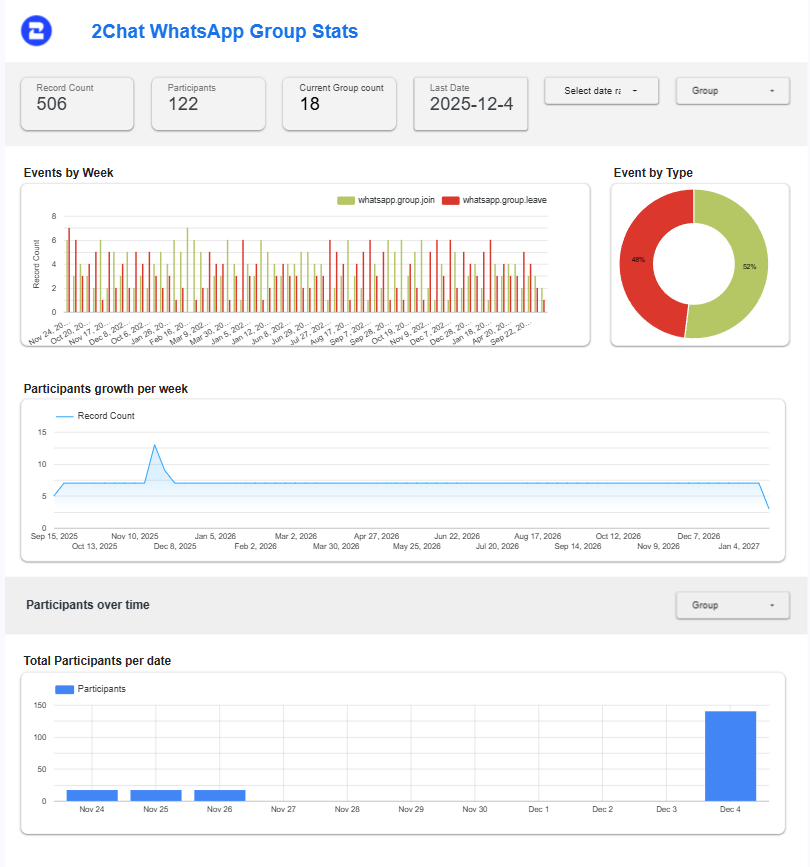Click the Current Group count scorecard
This screenshot has height=867, width=810.
click(340, 103)
